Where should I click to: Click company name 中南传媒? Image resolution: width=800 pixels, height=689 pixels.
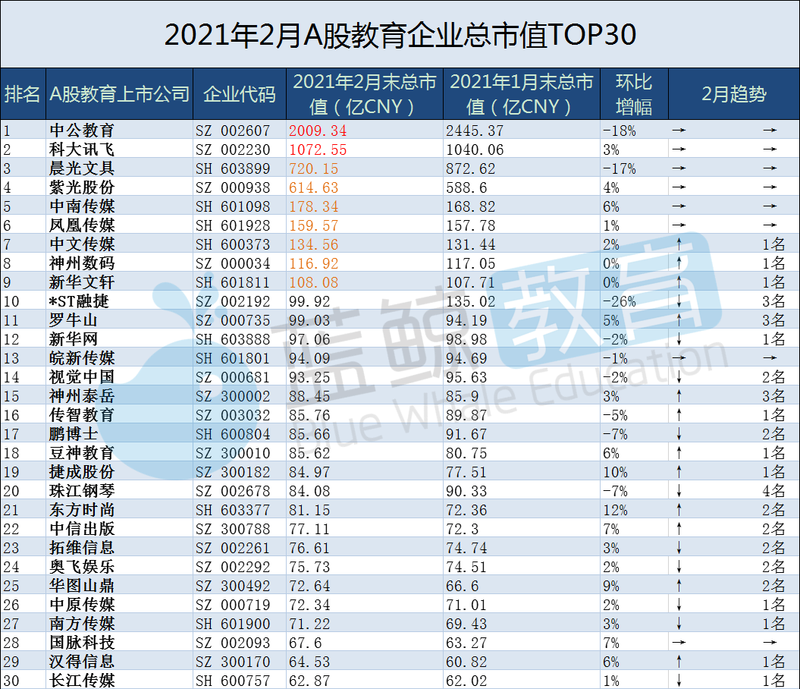(82, 206)
